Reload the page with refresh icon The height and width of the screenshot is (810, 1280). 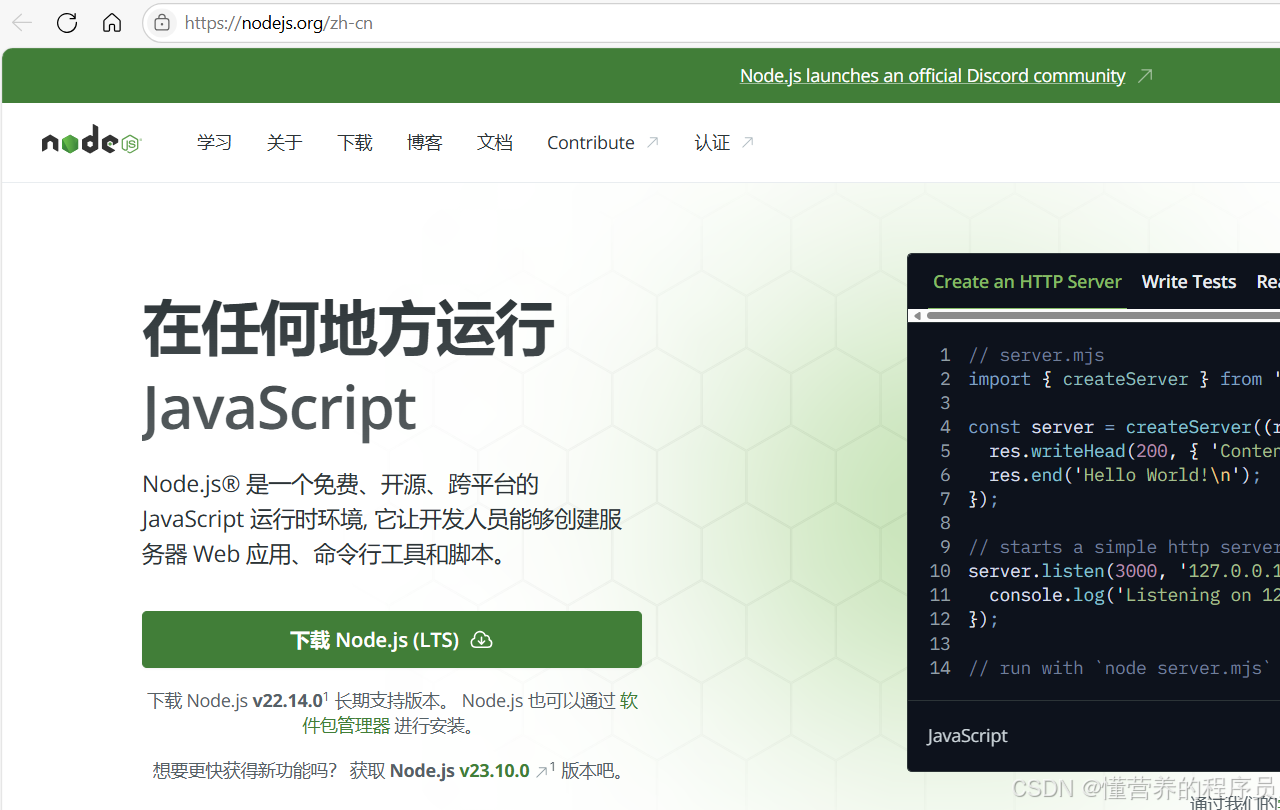[x=67, y=22]
